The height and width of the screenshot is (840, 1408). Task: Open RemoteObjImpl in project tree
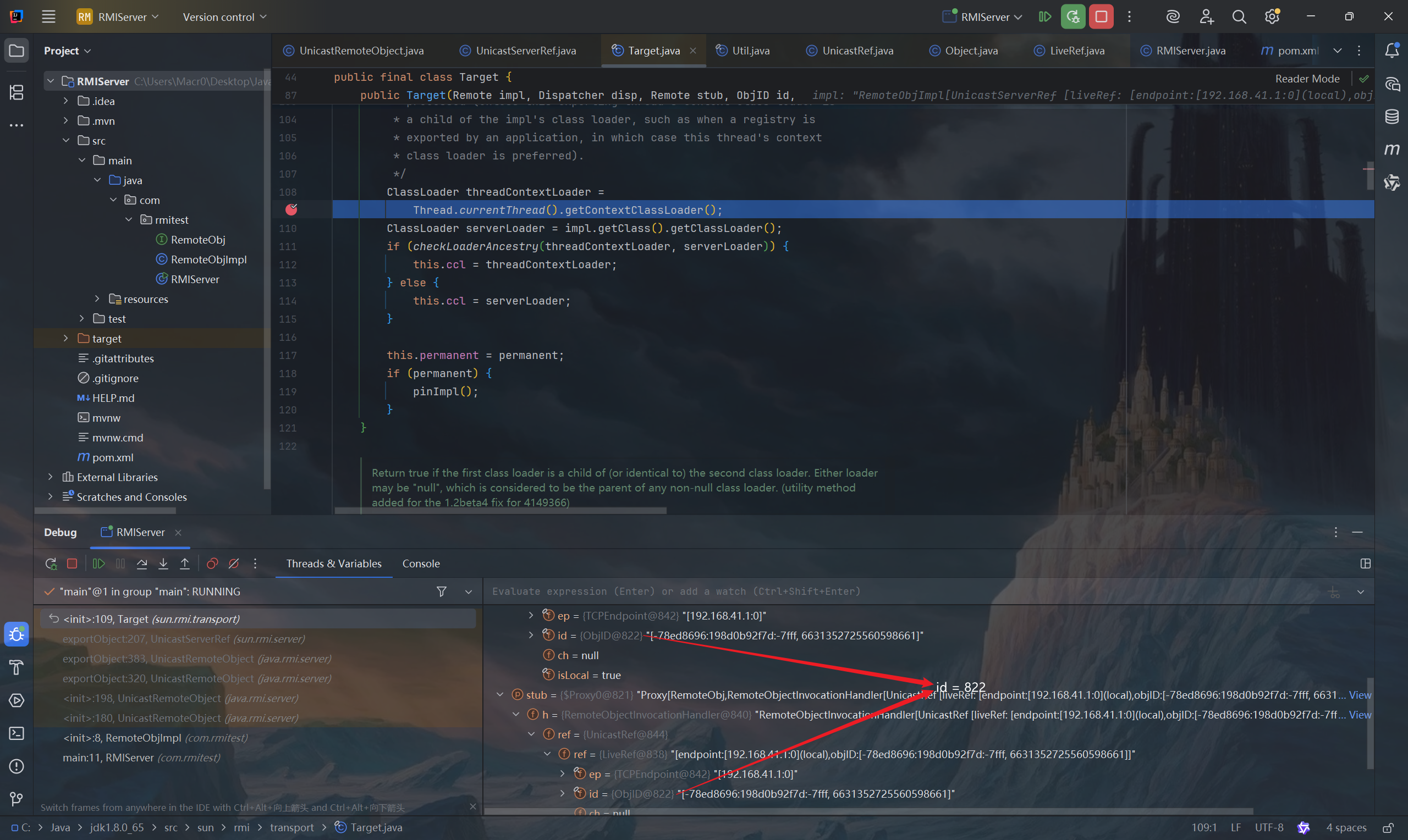click(208, 259)
